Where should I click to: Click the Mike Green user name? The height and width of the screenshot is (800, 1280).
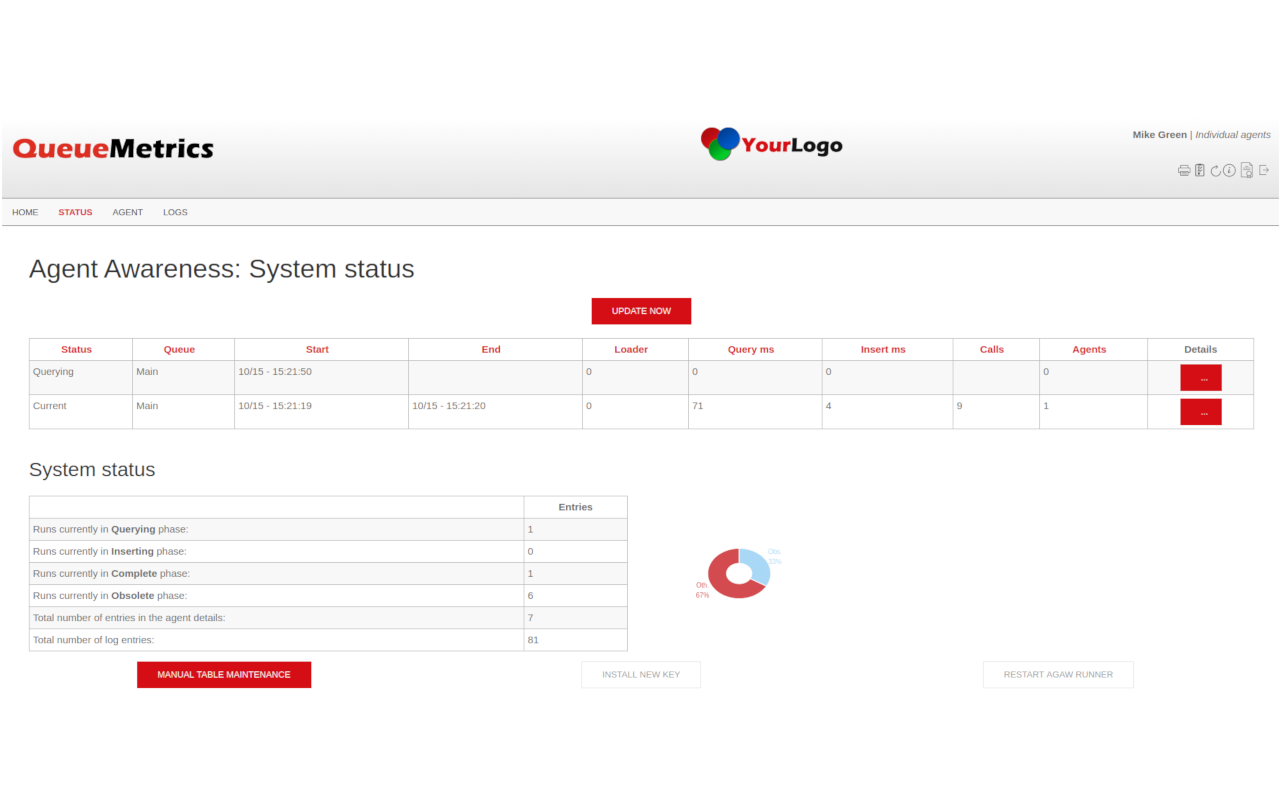(1160, 135)
